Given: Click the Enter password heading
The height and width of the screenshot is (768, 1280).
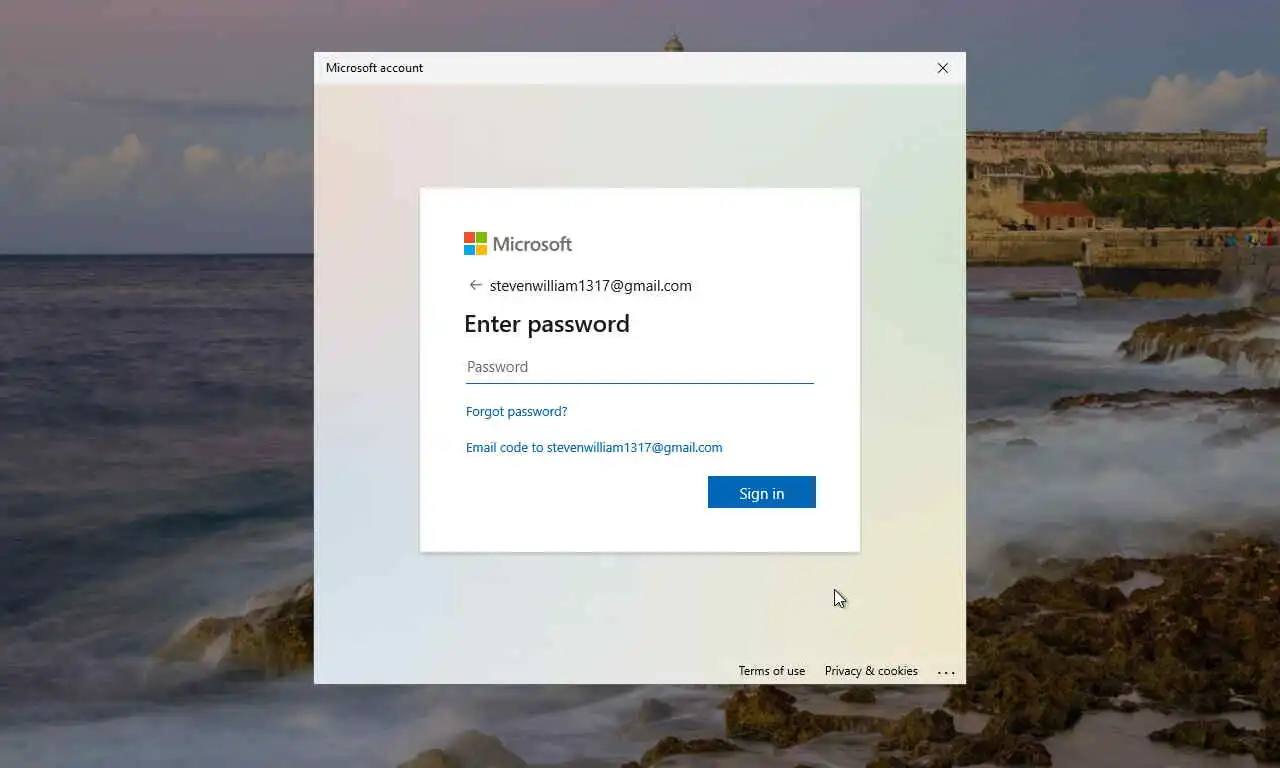Looking at the screenshot, I should 547,324.
